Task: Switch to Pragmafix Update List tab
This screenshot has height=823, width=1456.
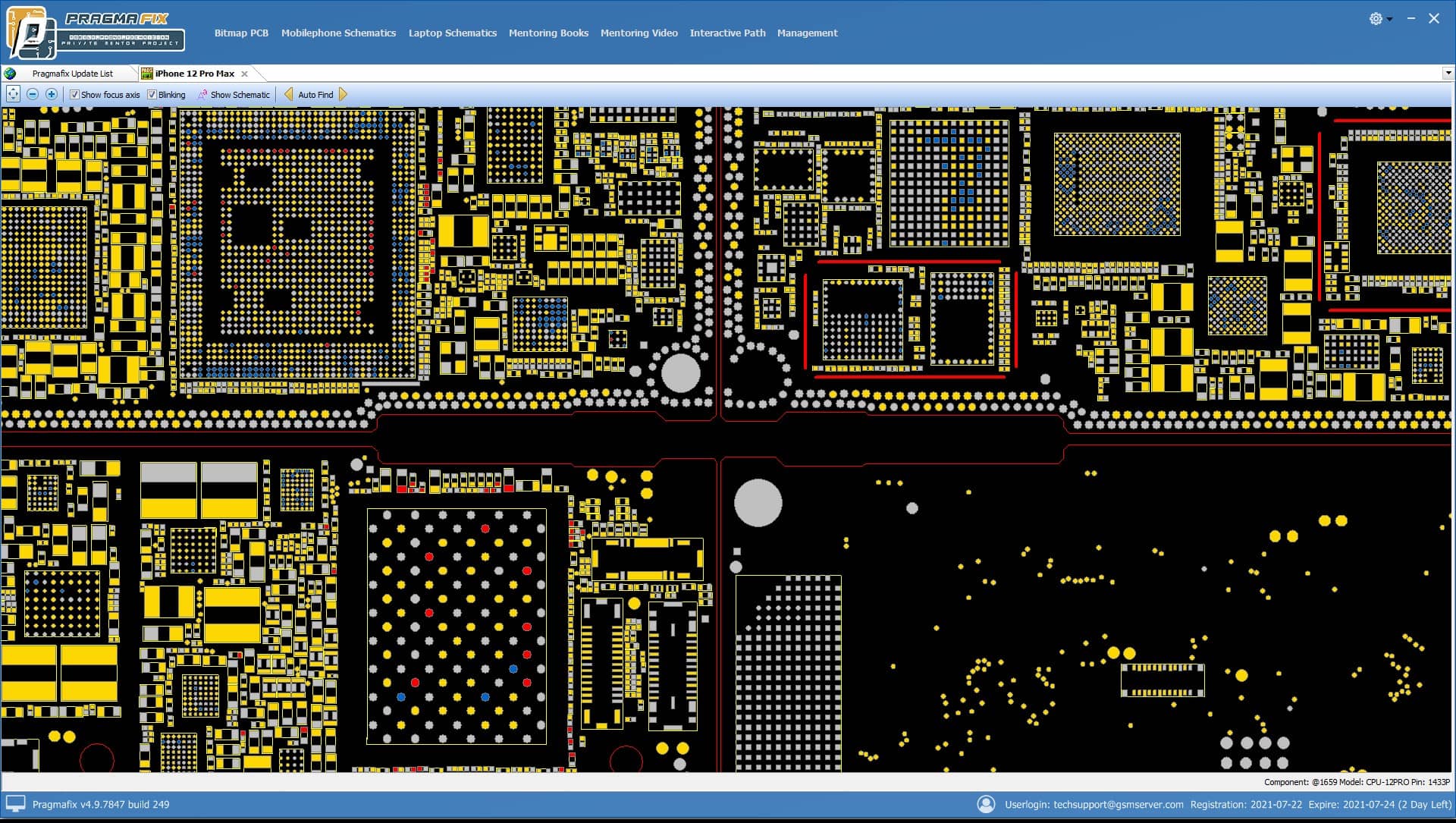Action: tap(72, 74)
